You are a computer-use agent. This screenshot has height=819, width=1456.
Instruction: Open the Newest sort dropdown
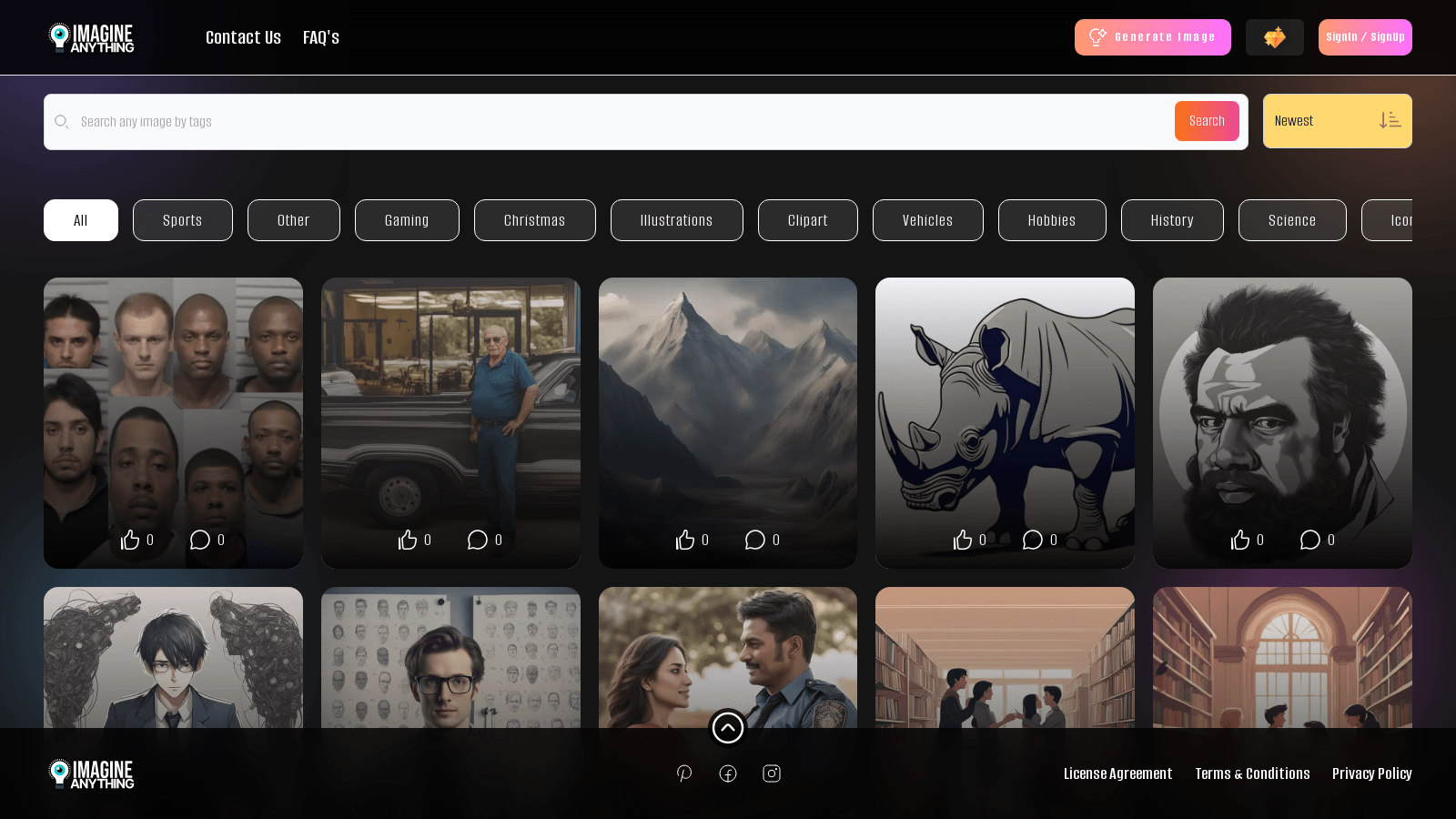pos(1338,121)
